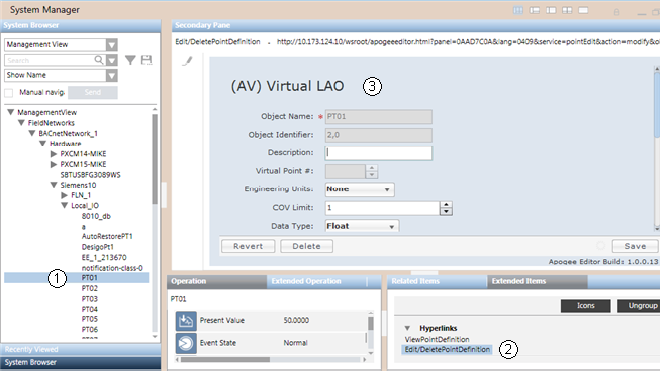
Task: Click the pencil edit icon in Secondary Pane
Action: 187,61
